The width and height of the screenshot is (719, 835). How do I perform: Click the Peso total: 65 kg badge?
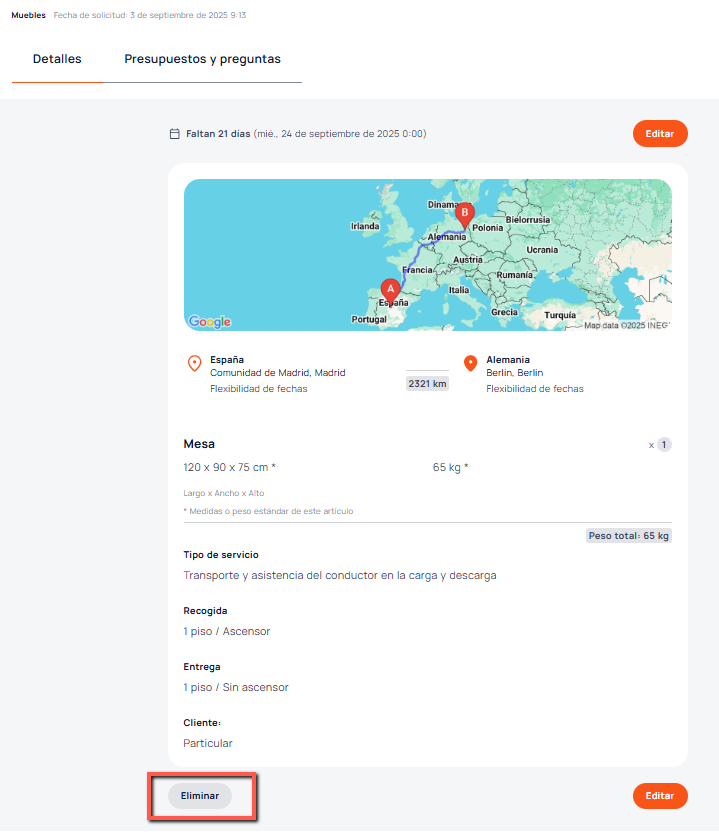[x=629, y=536]
